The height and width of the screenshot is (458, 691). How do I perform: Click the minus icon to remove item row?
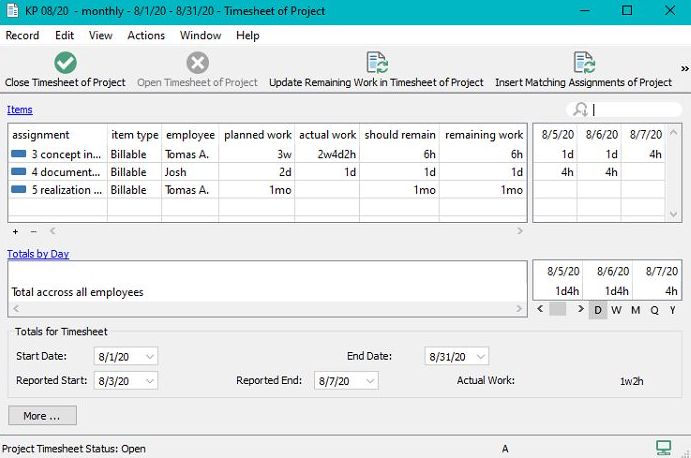point(33,231)
